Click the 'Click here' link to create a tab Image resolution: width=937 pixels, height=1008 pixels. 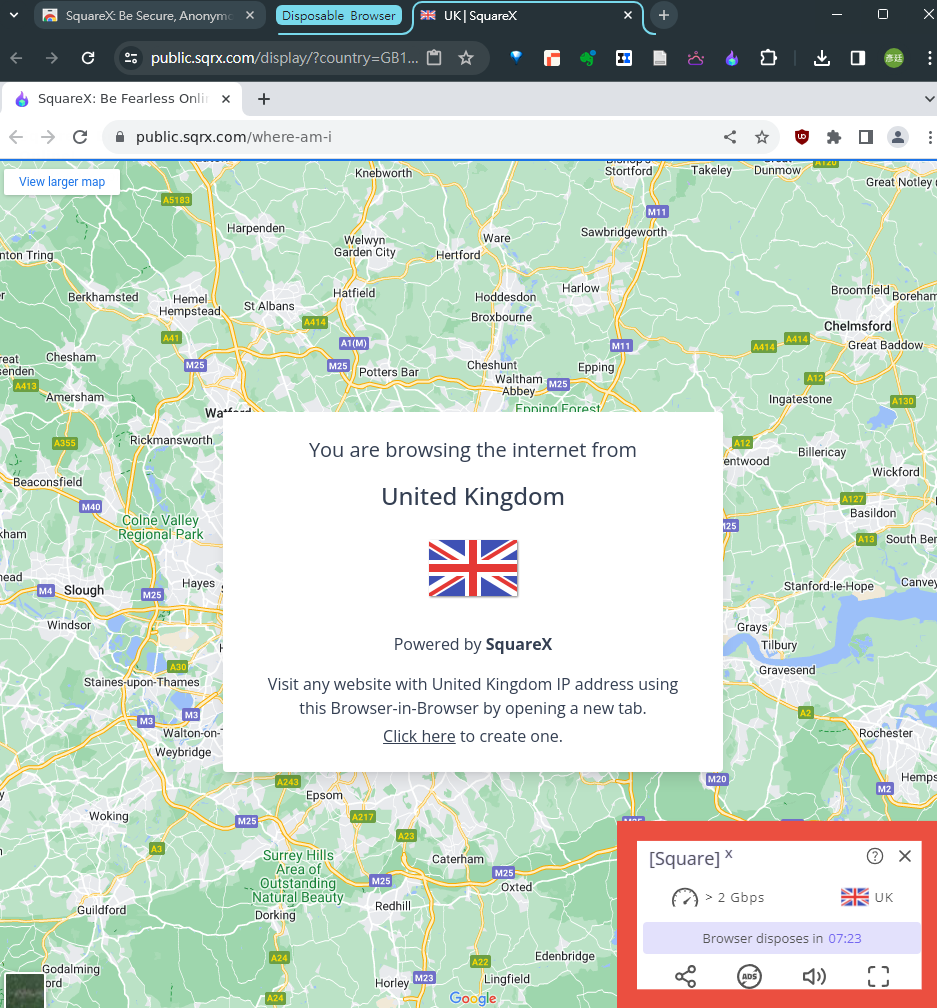point(418,736)
